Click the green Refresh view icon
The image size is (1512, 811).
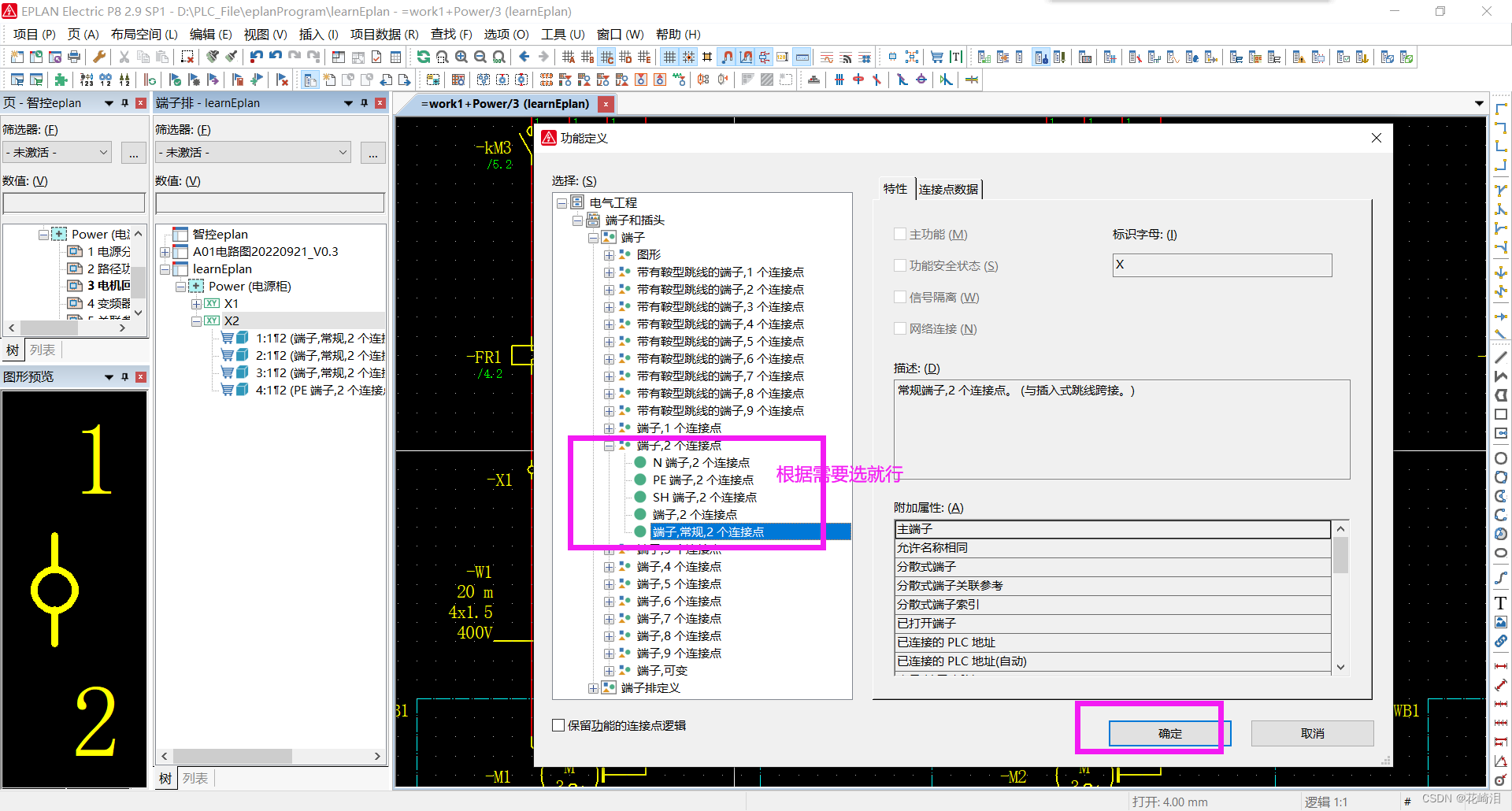tap(424, 57)
